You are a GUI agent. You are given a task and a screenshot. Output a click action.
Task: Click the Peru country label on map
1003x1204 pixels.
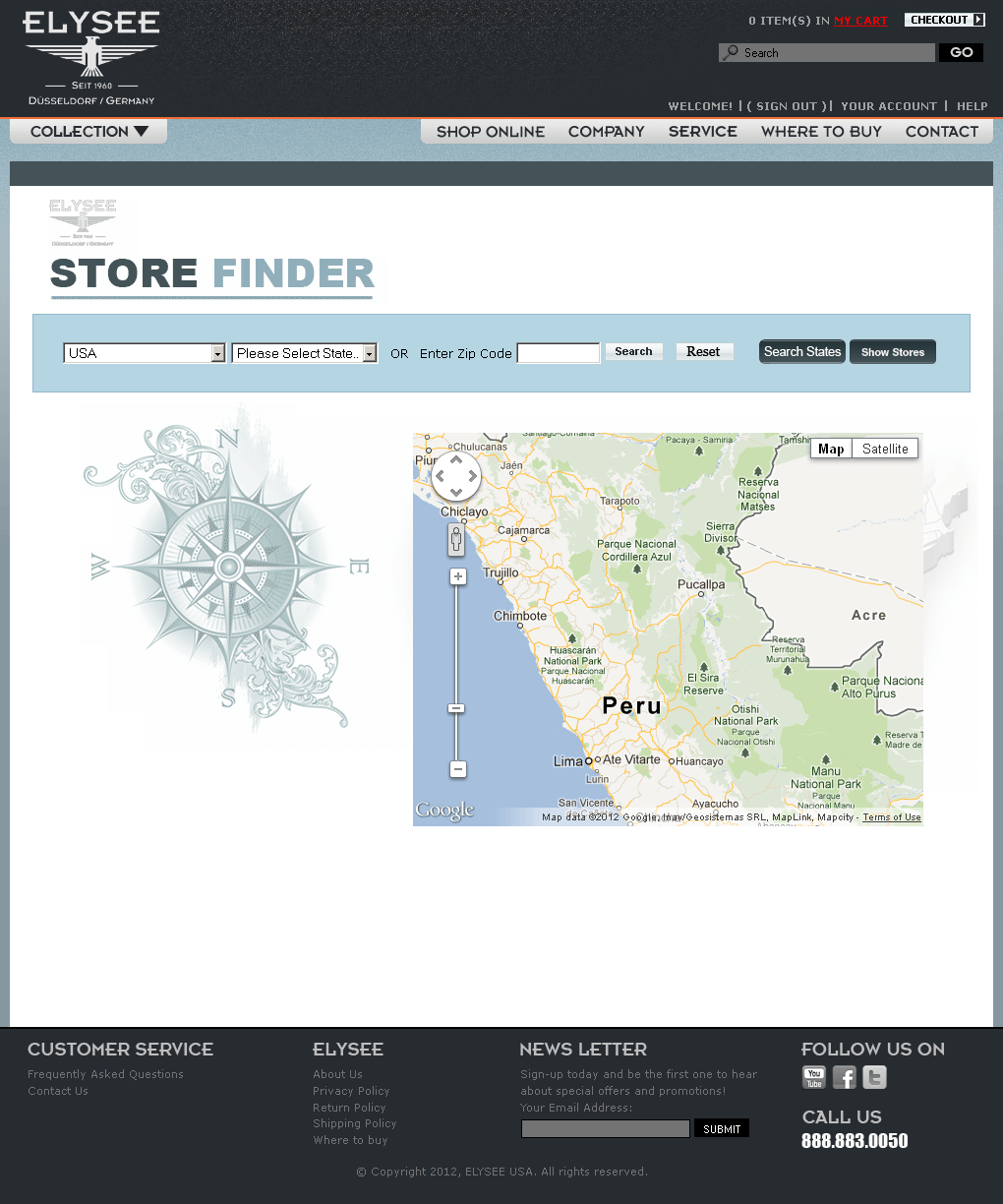632,706
